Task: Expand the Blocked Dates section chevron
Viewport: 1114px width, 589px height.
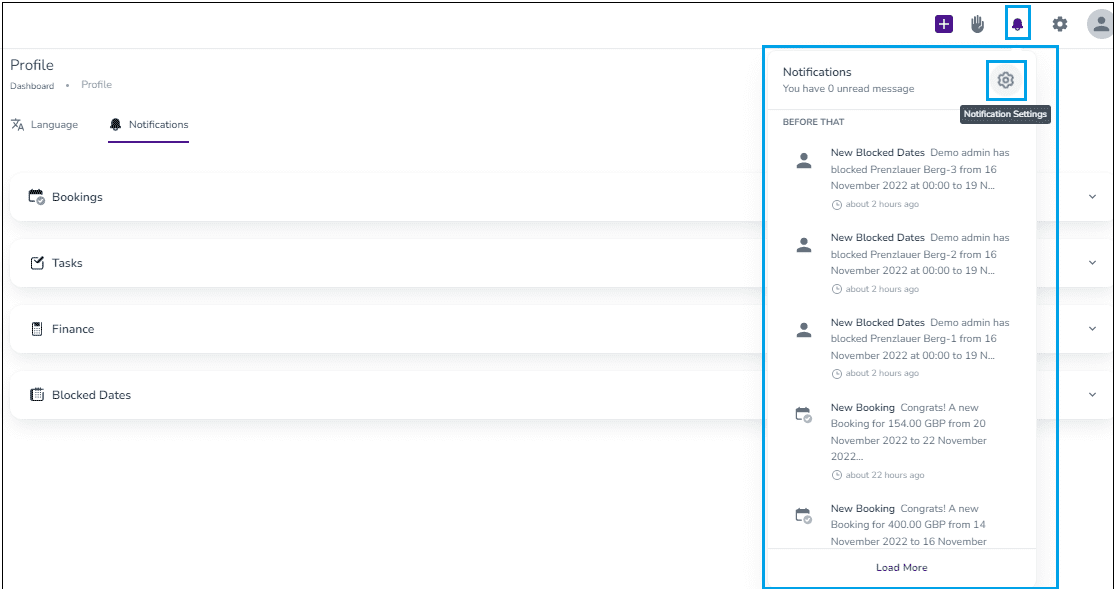Action: (x=1093, y=395)
